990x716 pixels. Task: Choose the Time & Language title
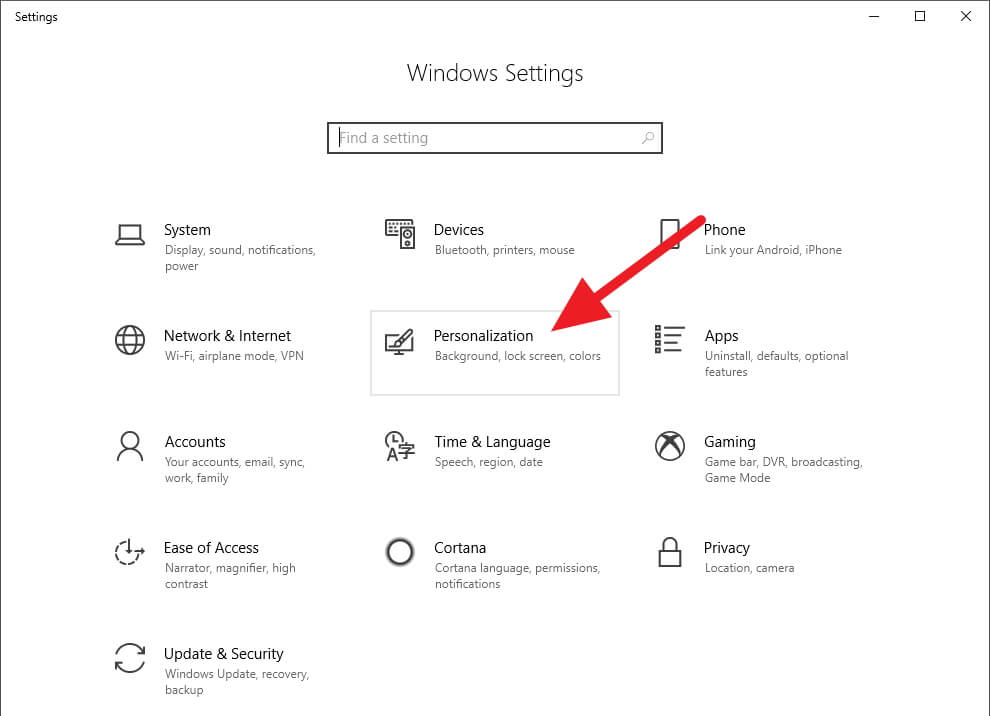click(492, 442)
